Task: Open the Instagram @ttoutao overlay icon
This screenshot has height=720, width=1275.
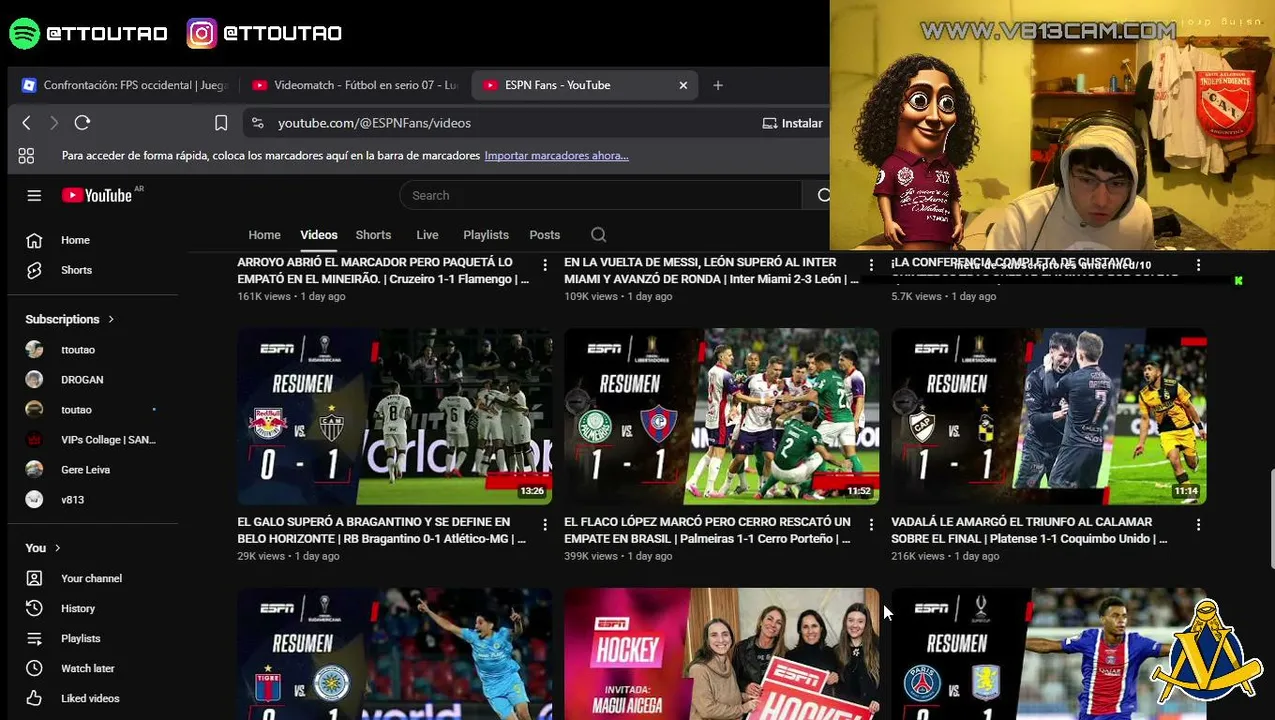Action: coord(201,33)
